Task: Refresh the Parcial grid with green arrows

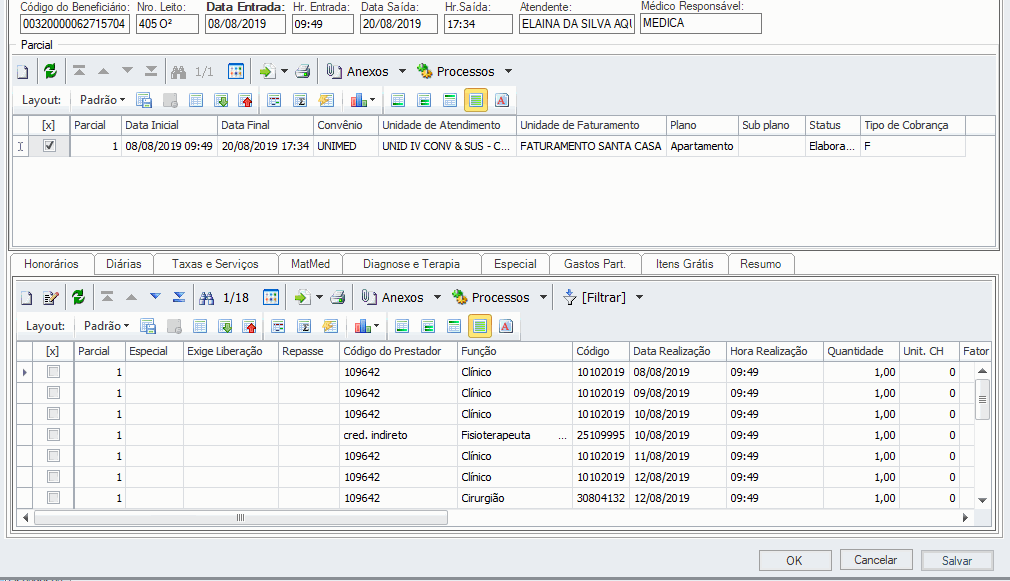Action: click(50, 71)
